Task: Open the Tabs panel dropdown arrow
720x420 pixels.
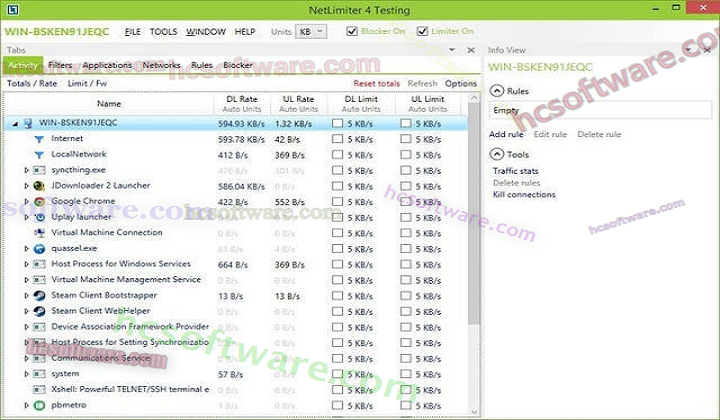Action: pos(452,50)
